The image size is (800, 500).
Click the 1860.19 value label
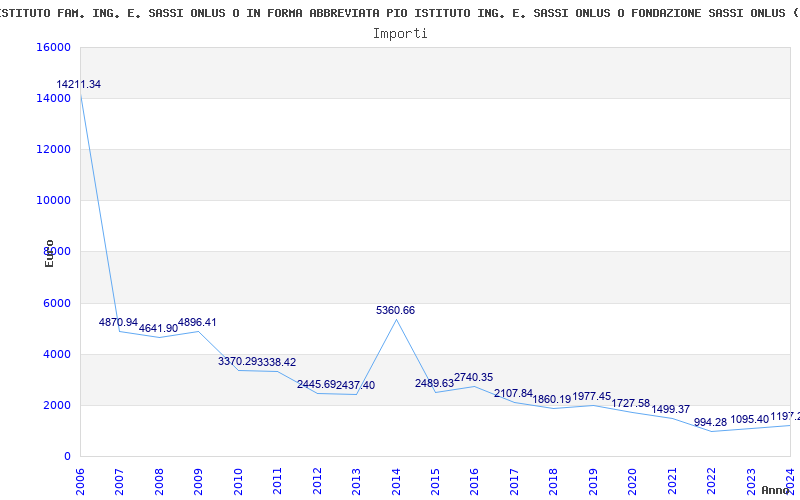tap(552, 399)
